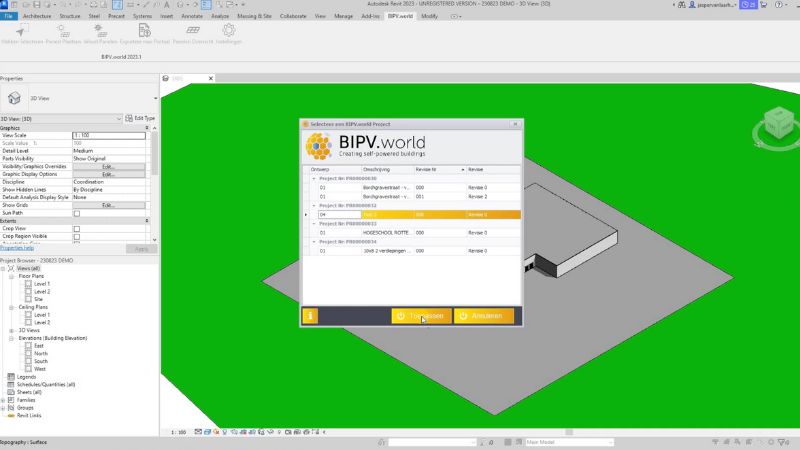Click the Omschrijving column header
800x450 pixels.
pyautogui.click(x=387, y=169)
